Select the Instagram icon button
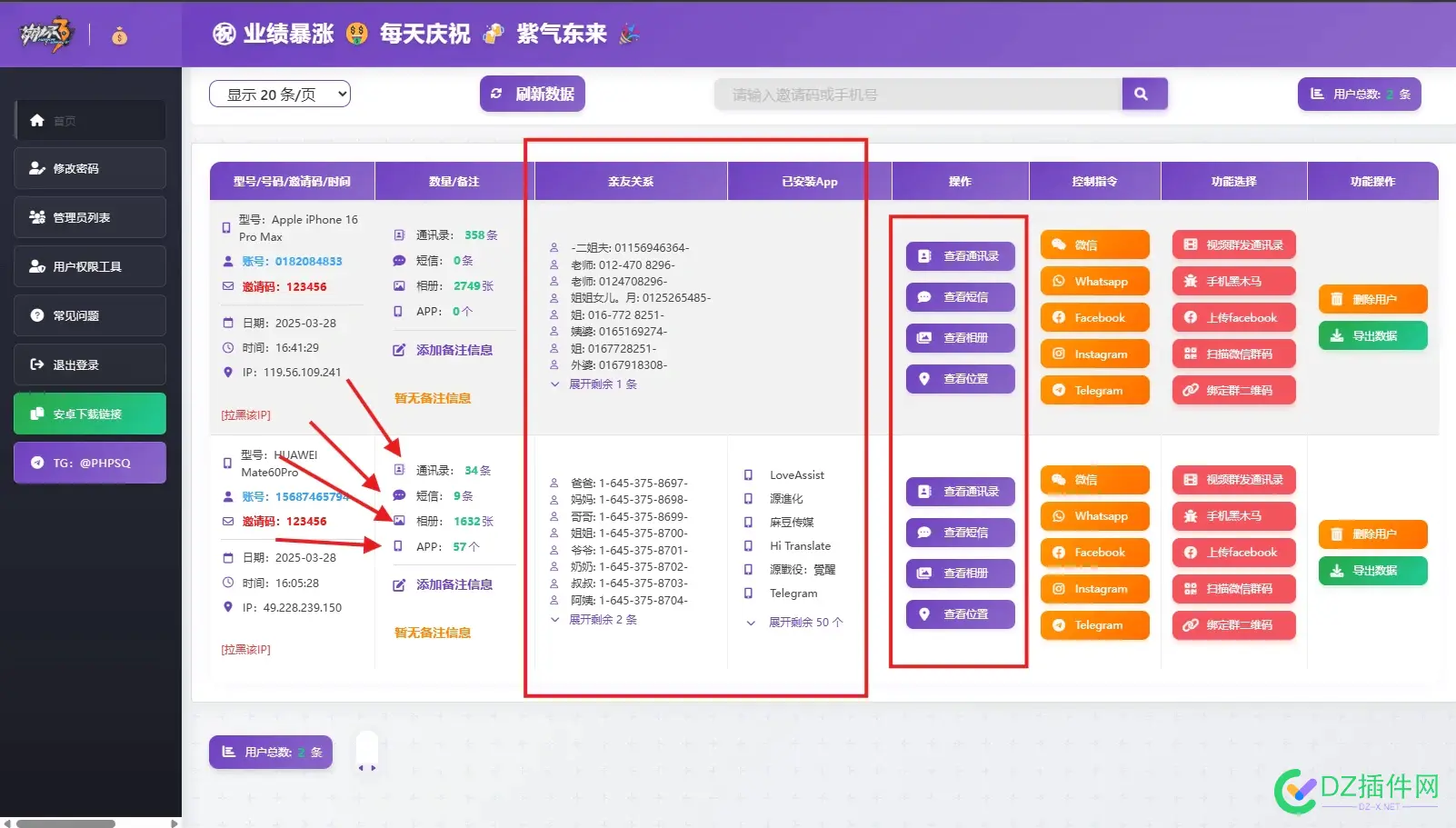The width and height of the screenshot is (1456, 828). [x=1094, y=353]
